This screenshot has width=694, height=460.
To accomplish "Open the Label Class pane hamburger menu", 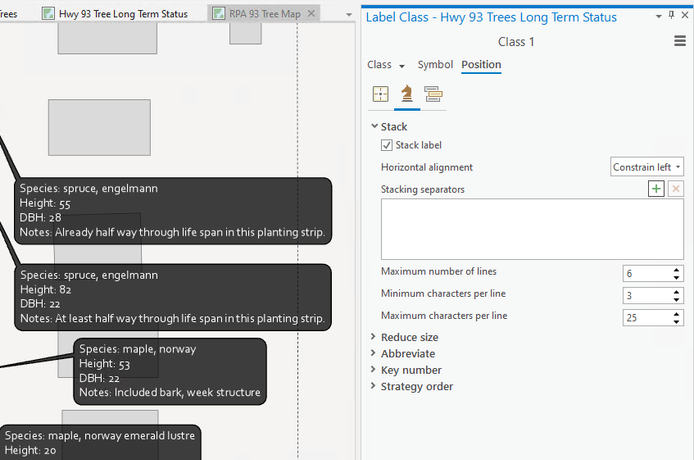I will 680,42.
